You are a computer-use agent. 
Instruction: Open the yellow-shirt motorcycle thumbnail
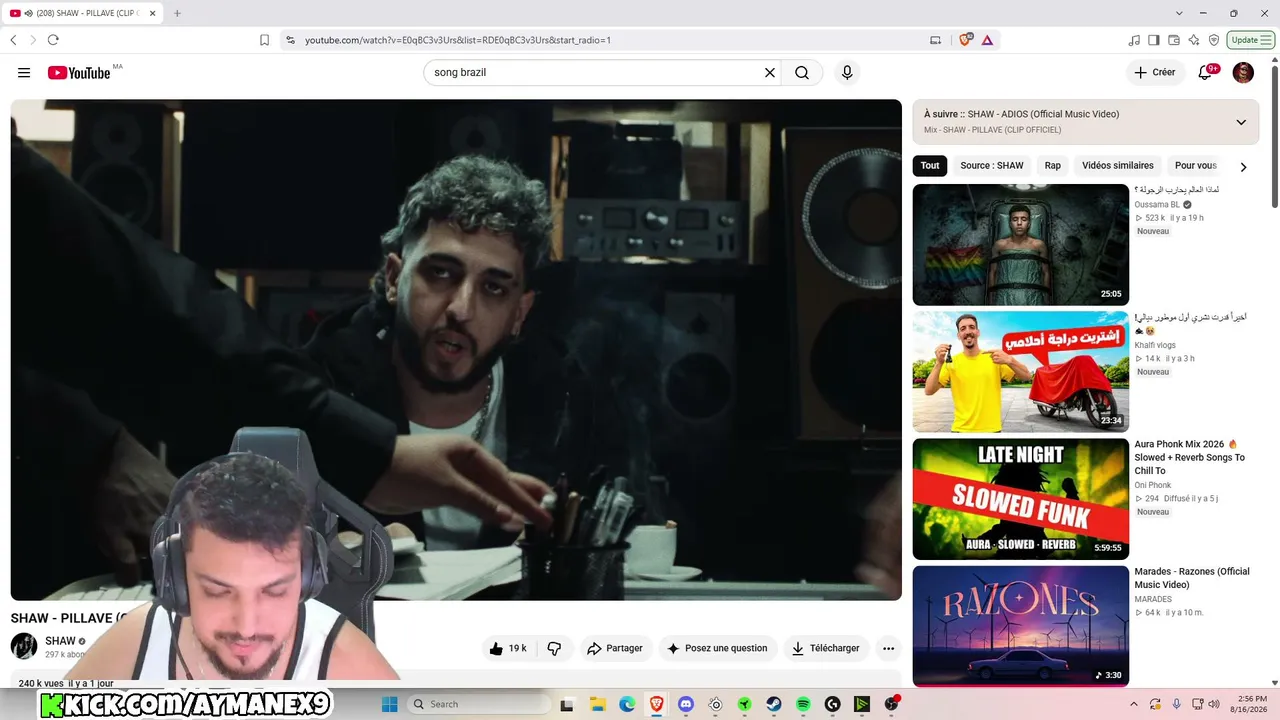[1020, 372]
